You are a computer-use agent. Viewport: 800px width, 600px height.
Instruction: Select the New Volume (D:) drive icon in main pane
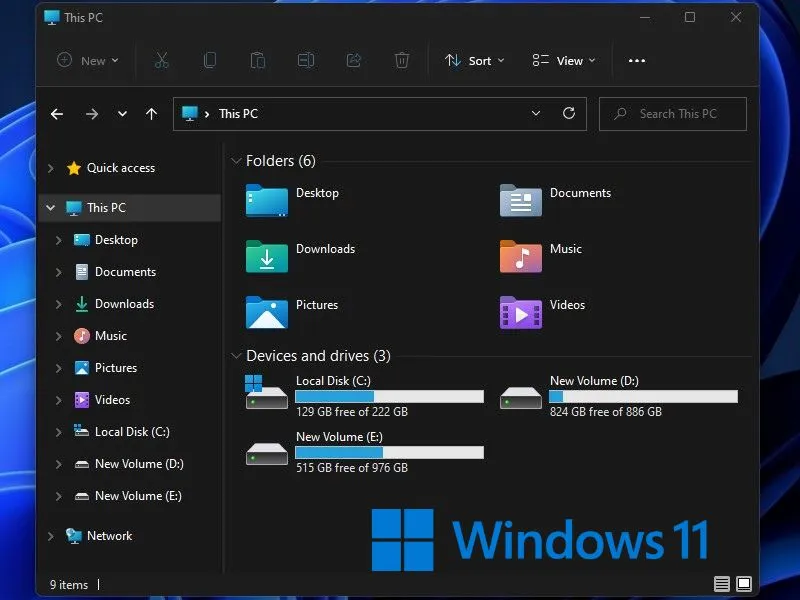pos(520,397)
